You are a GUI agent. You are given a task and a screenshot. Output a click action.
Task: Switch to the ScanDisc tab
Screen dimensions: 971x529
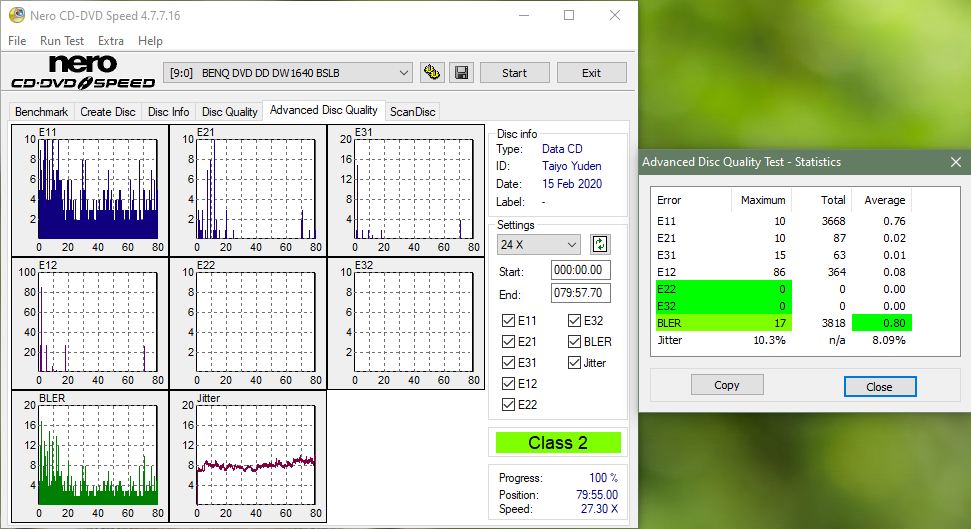click(x=412, y=112)
